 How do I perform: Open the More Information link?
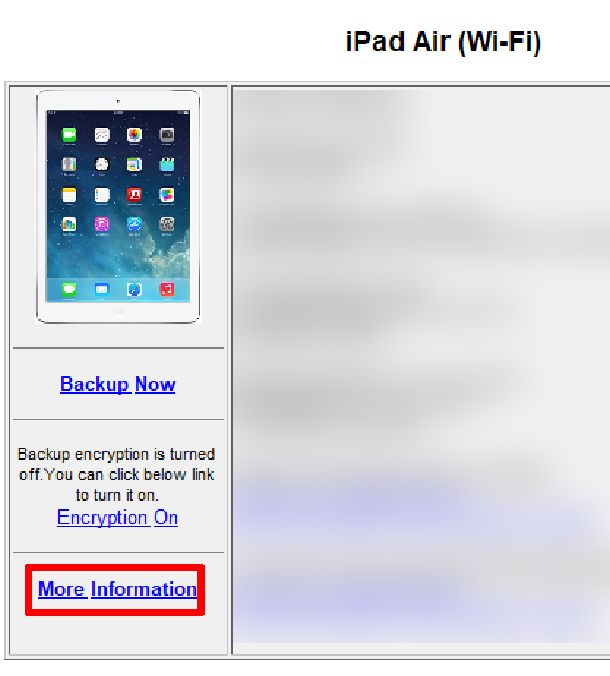117,589
